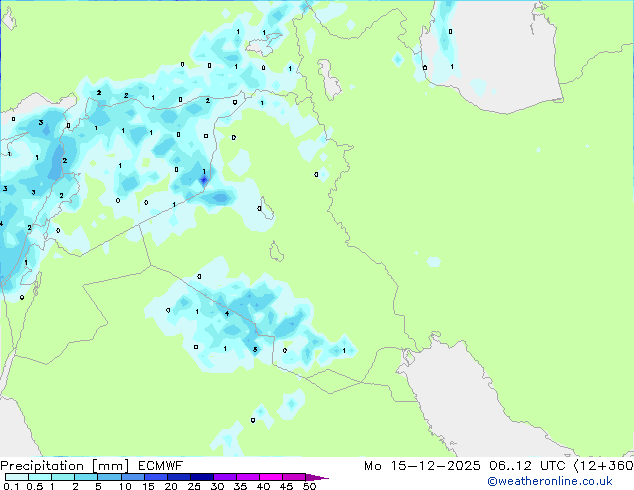
Task: Click the '0.1' tick label under legend
Action: pyautogui.click(x=11, y=486)
